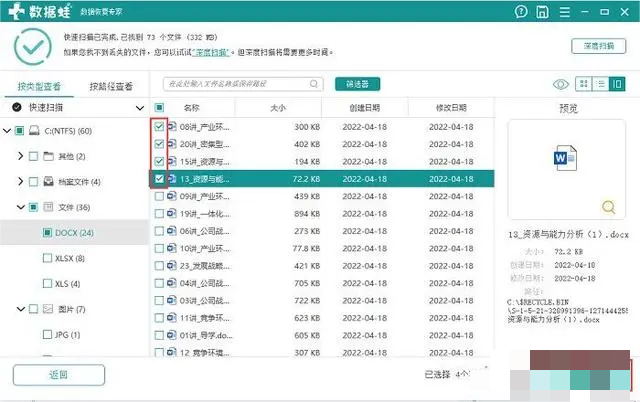Click the 其他 (2) folder icon

[49, 156]
